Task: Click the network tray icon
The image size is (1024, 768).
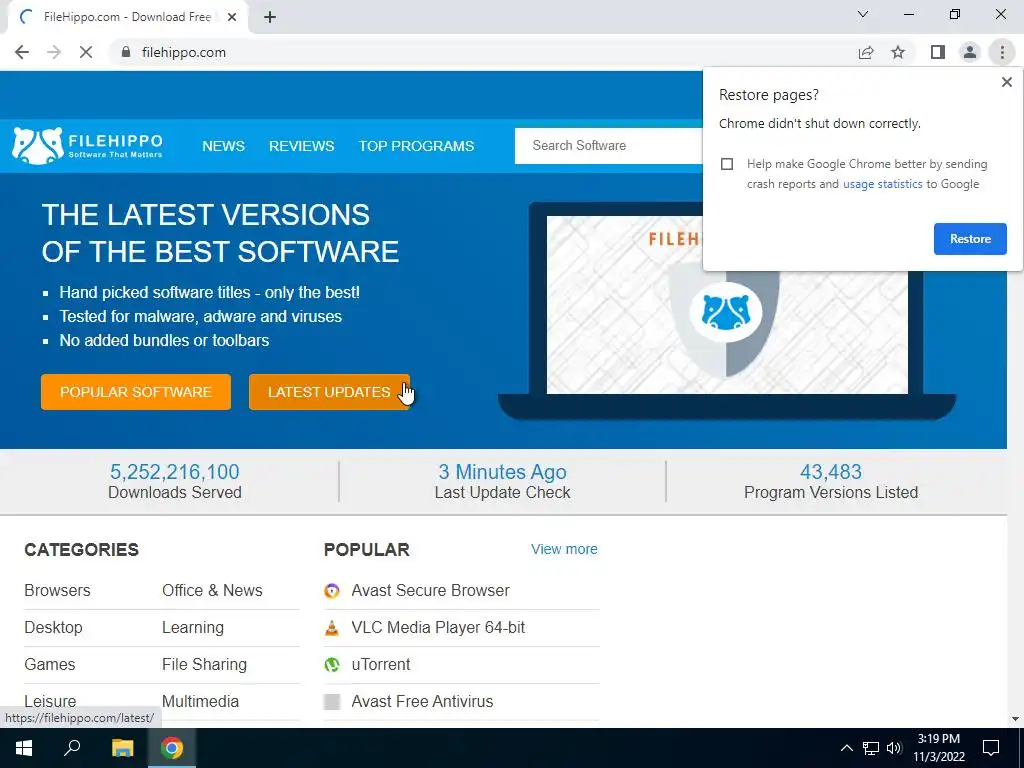Action: (871, 748)
